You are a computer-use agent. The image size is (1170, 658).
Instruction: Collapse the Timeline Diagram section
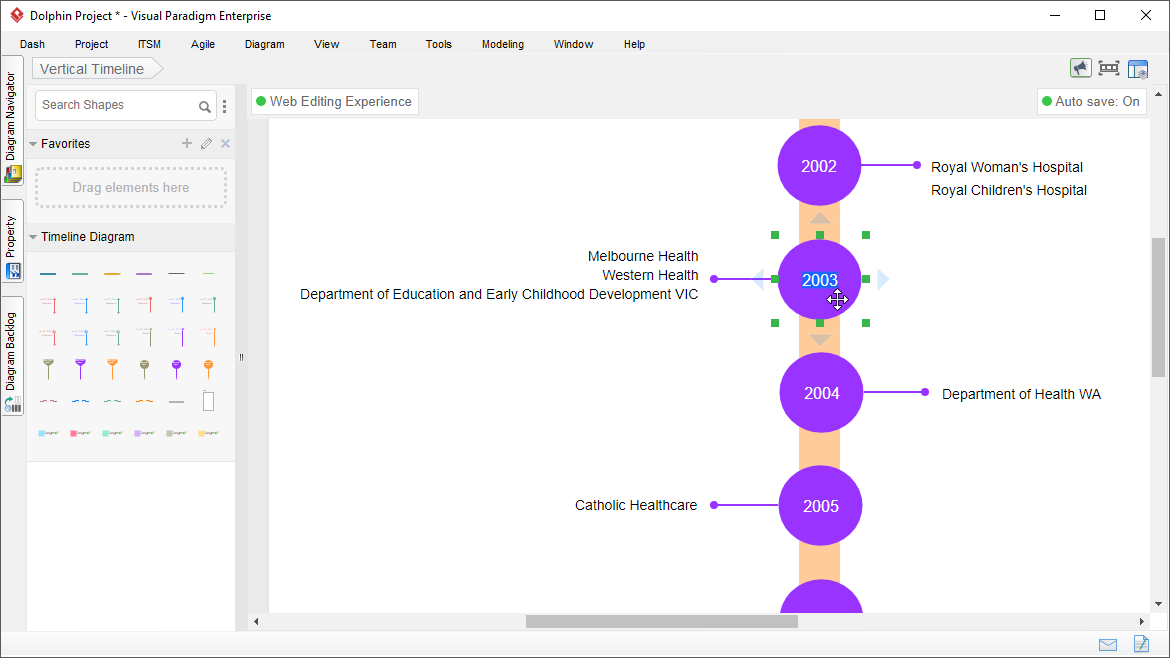point(33,237)
